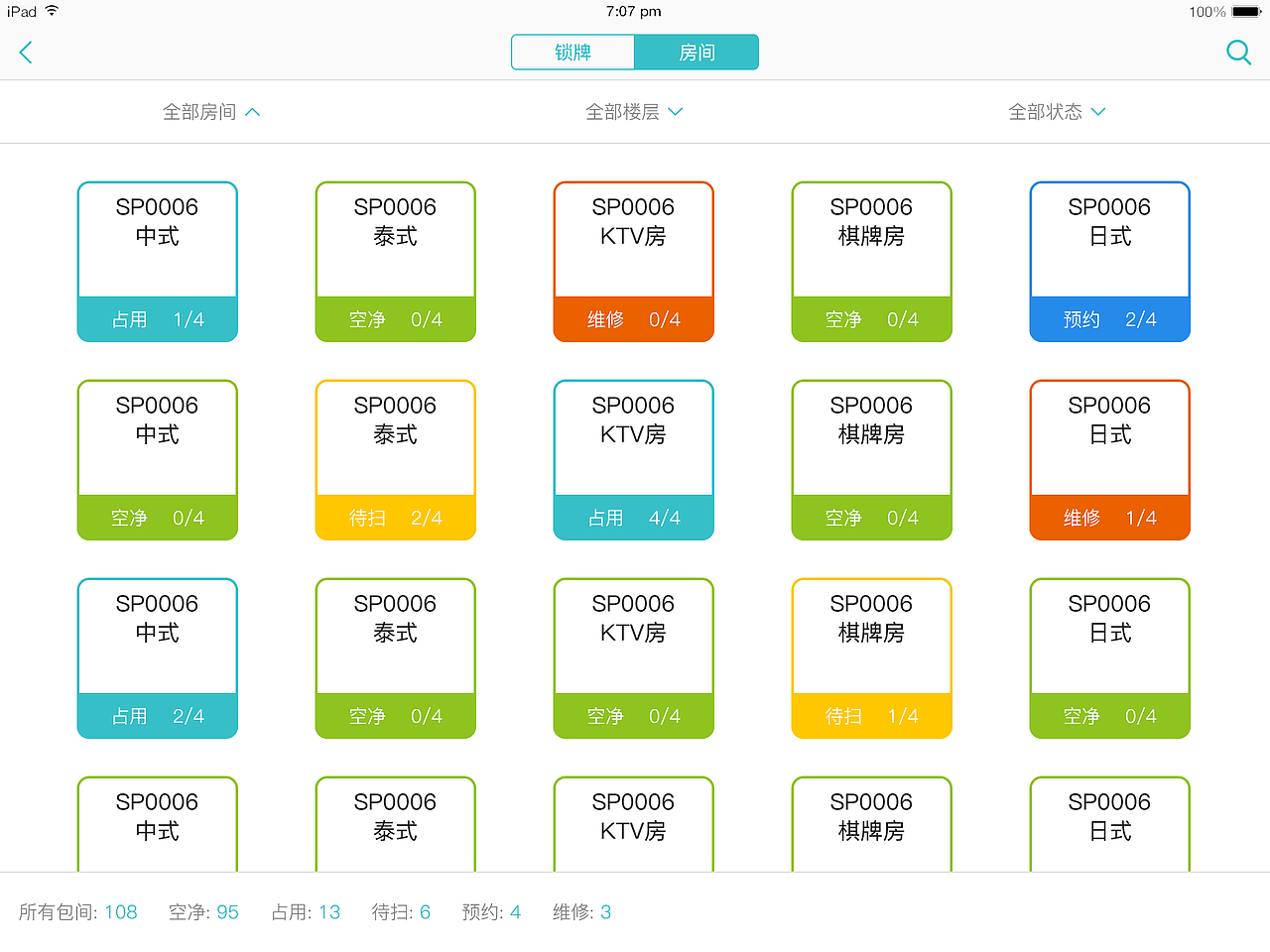Image resolution: width=1270 pixels, height=952 pixels.
Task: Select the 房间 tab
Action: [697, 52]
